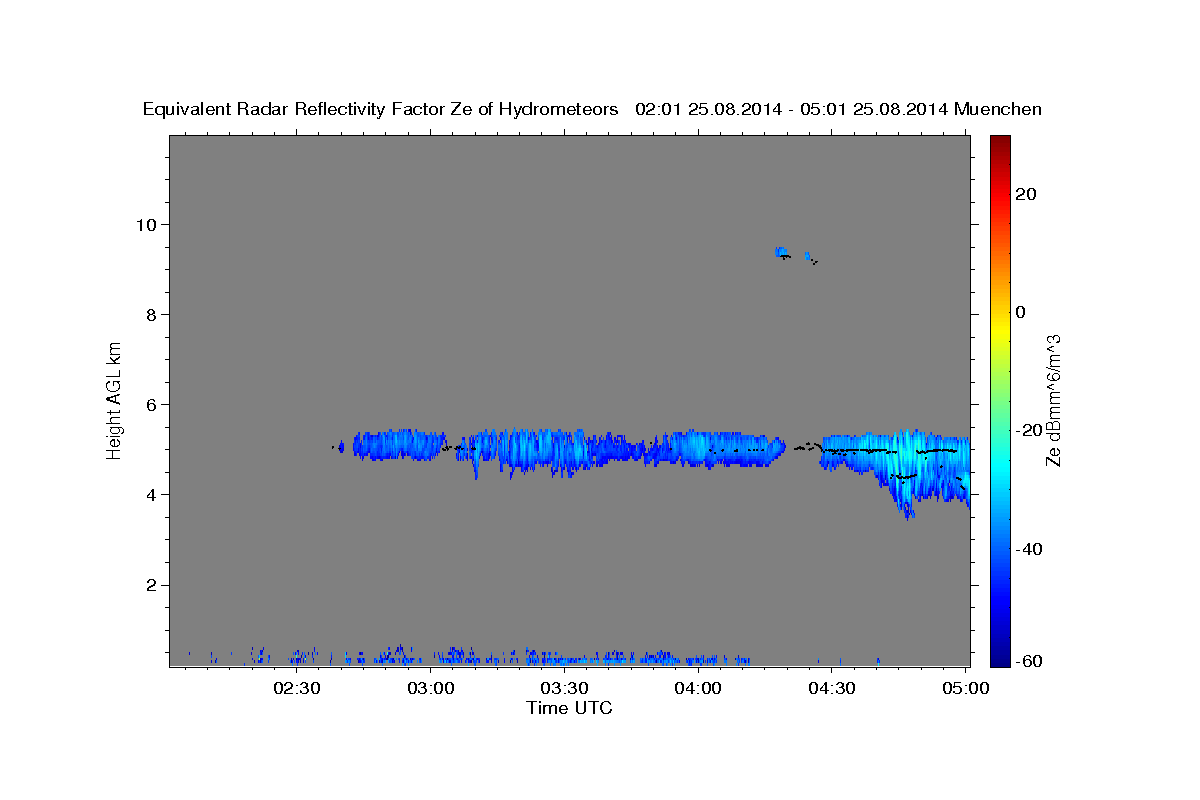Click the 'Ze dBmm^6/m^3' colorbar label

1053,401
